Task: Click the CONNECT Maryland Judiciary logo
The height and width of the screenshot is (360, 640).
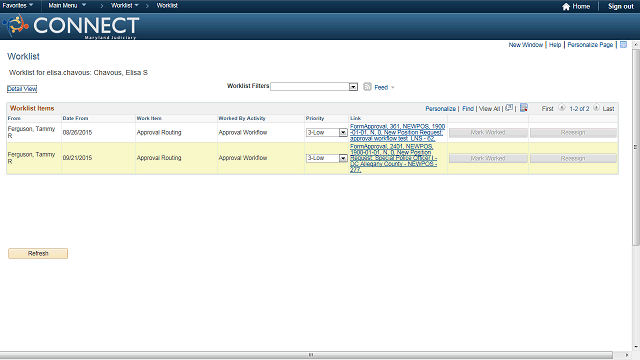Action: coord(70,26)
